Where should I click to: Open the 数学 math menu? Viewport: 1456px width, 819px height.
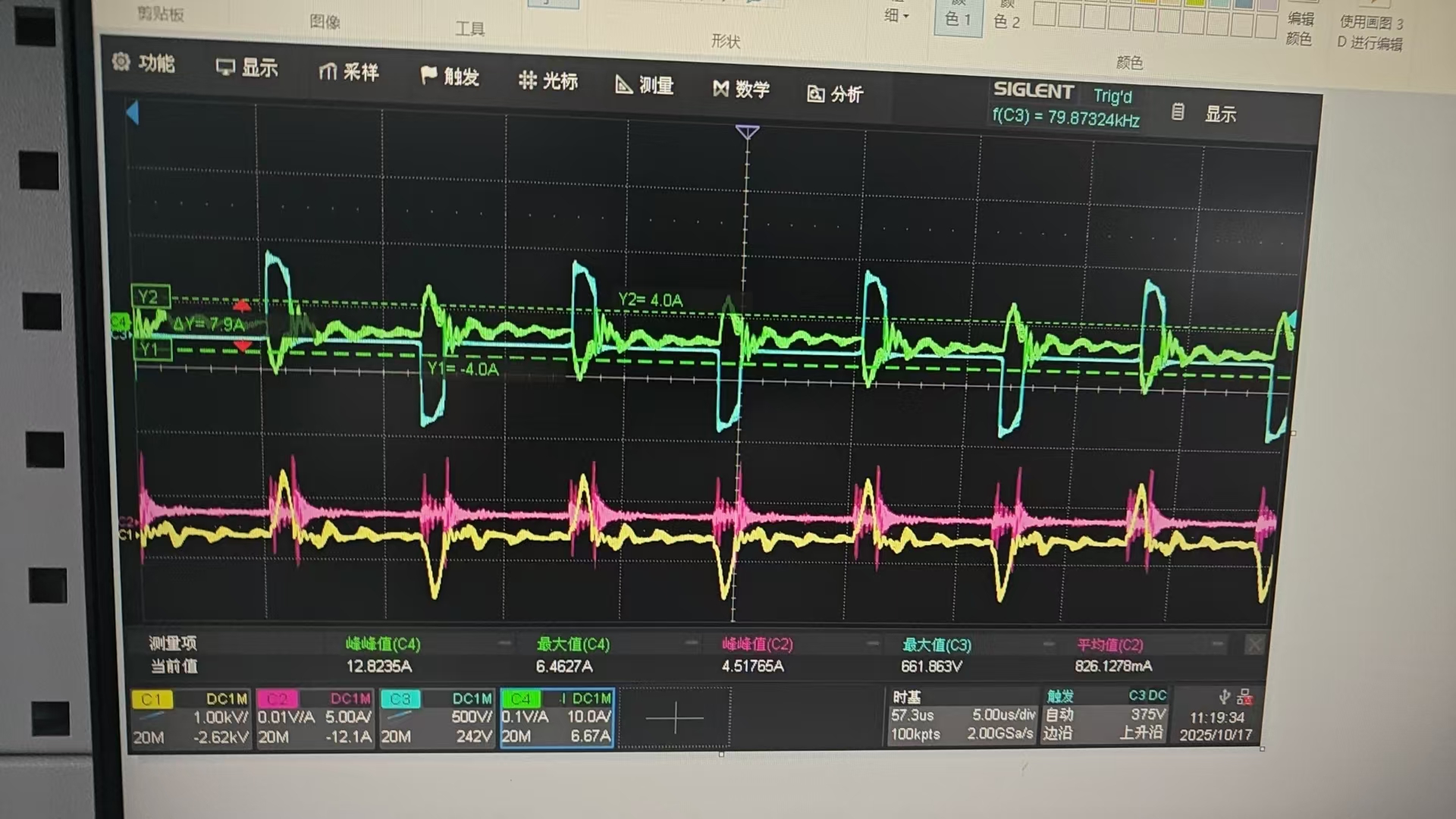pos(741,89)
